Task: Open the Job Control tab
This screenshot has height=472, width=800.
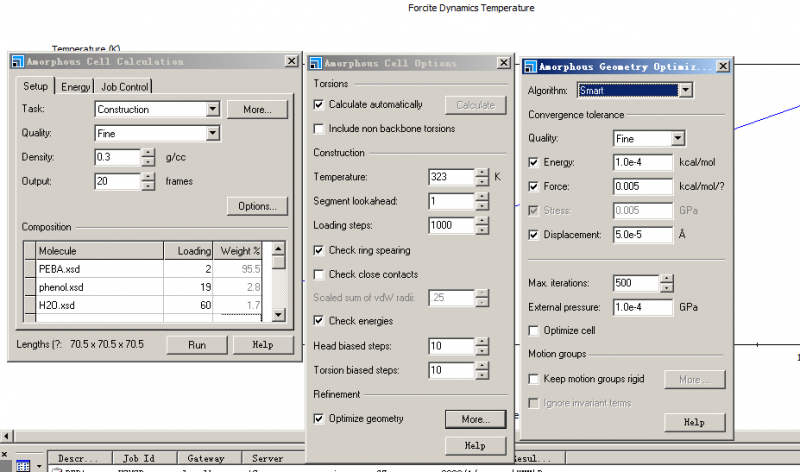Action: (125, 87)
